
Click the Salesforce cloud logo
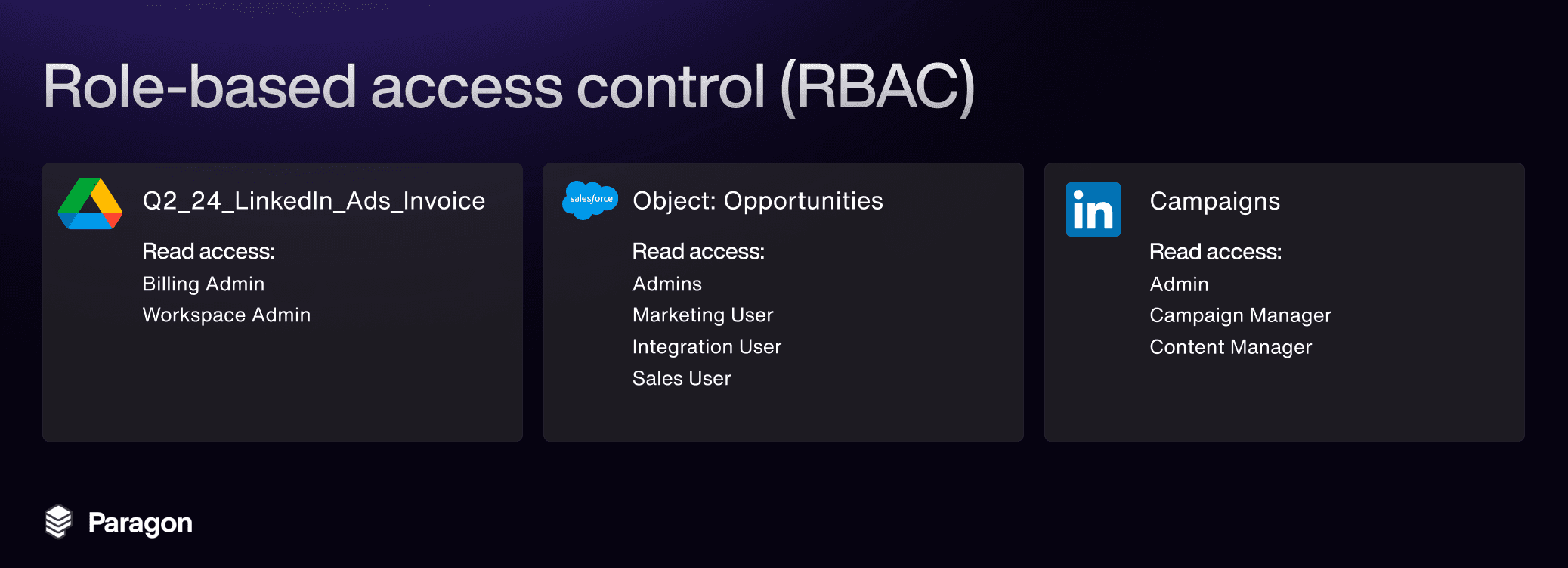[590, 200]
